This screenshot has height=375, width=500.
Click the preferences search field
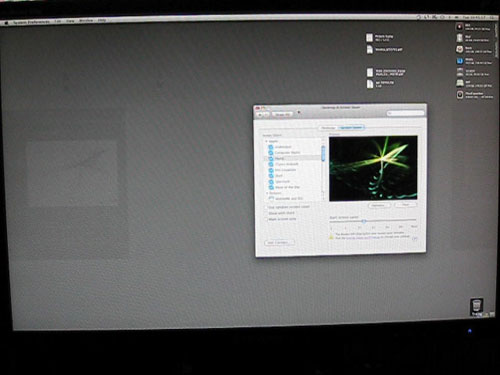coord(405,113)
